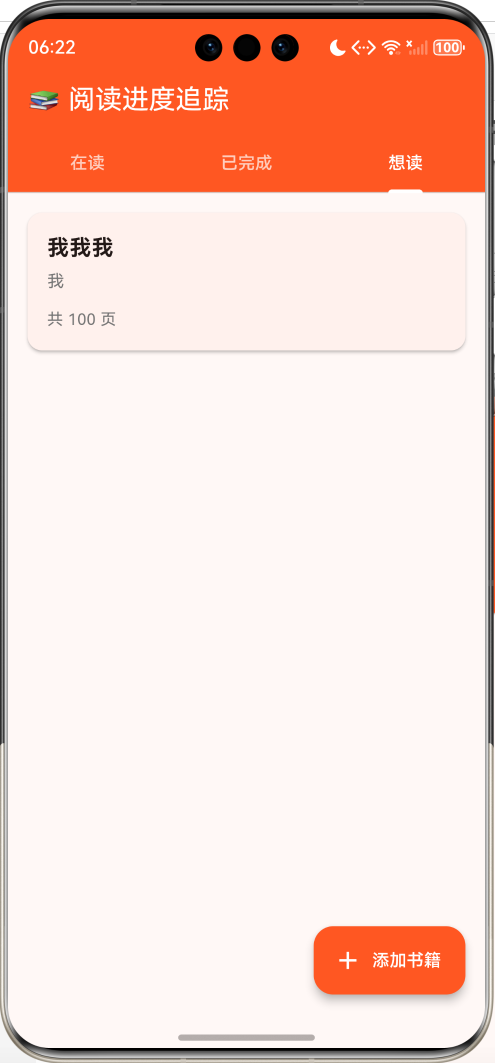Tap the 阅读进度追踪 app title
Image resolution: width=495 pixels, height=1063 pixels.
(x=148, y=100)
